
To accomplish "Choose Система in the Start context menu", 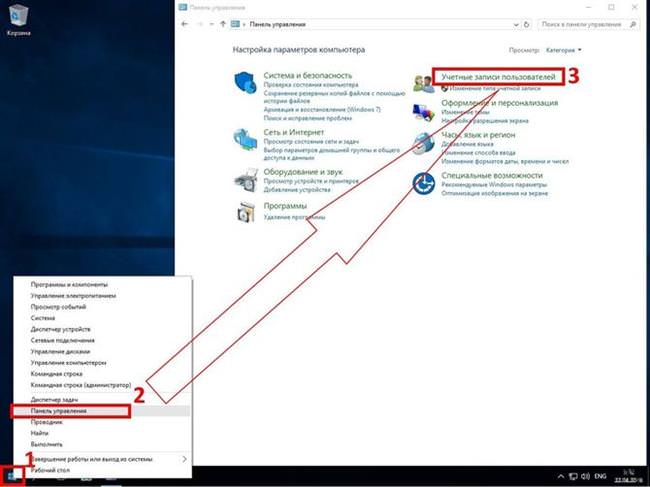I will (x=43, y=318).
